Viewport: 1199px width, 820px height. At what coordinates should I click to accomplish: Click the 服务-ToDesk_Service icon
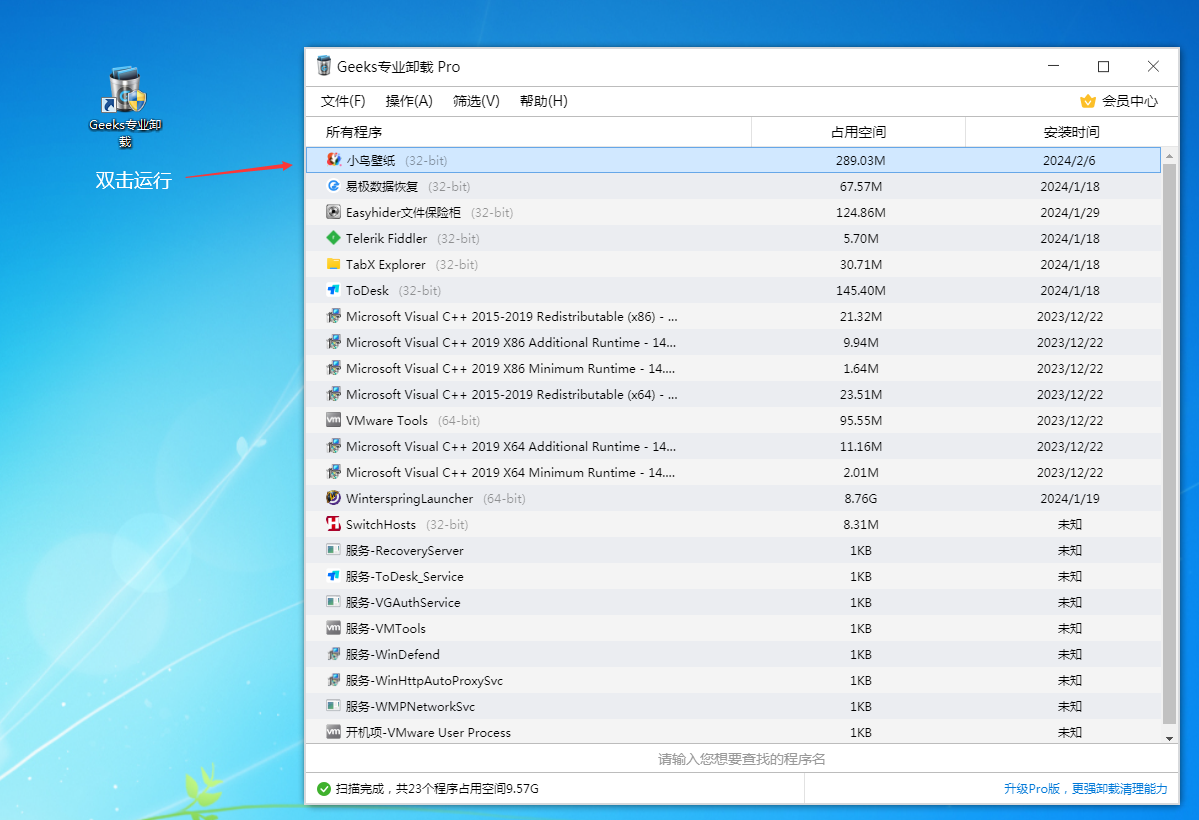(333, 576)
